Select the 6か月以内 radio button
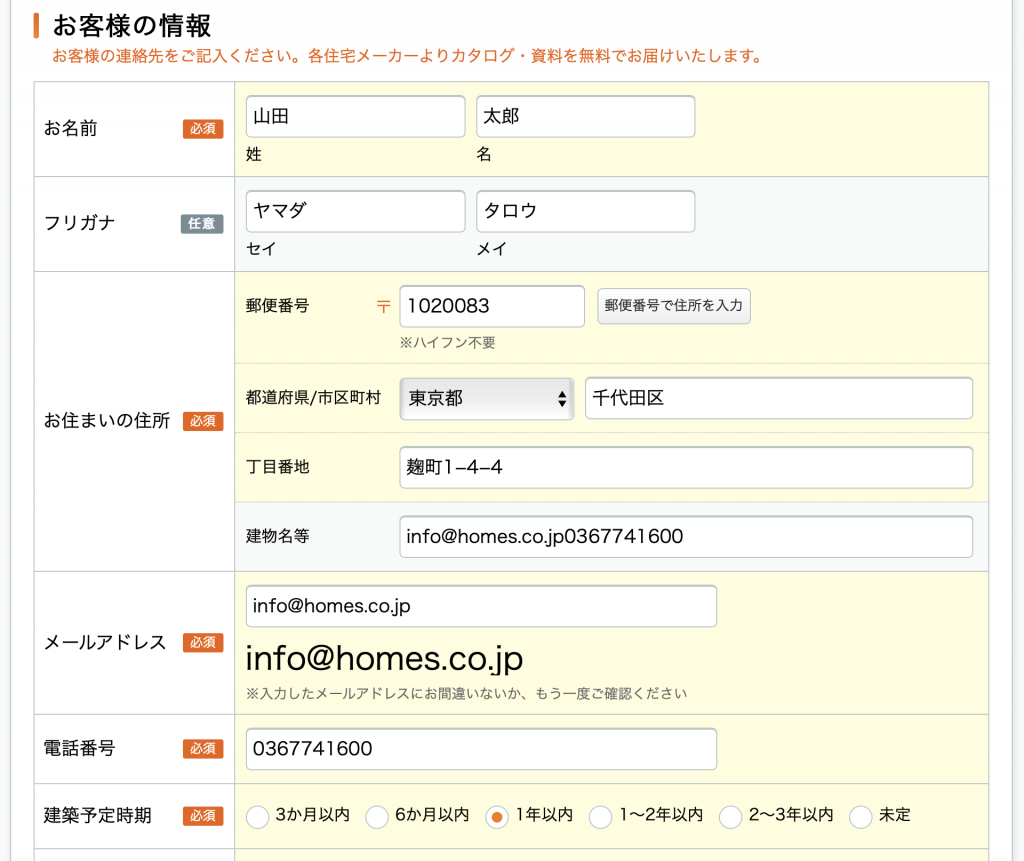This screenshot has width=1024, height=861. (377, 817)
